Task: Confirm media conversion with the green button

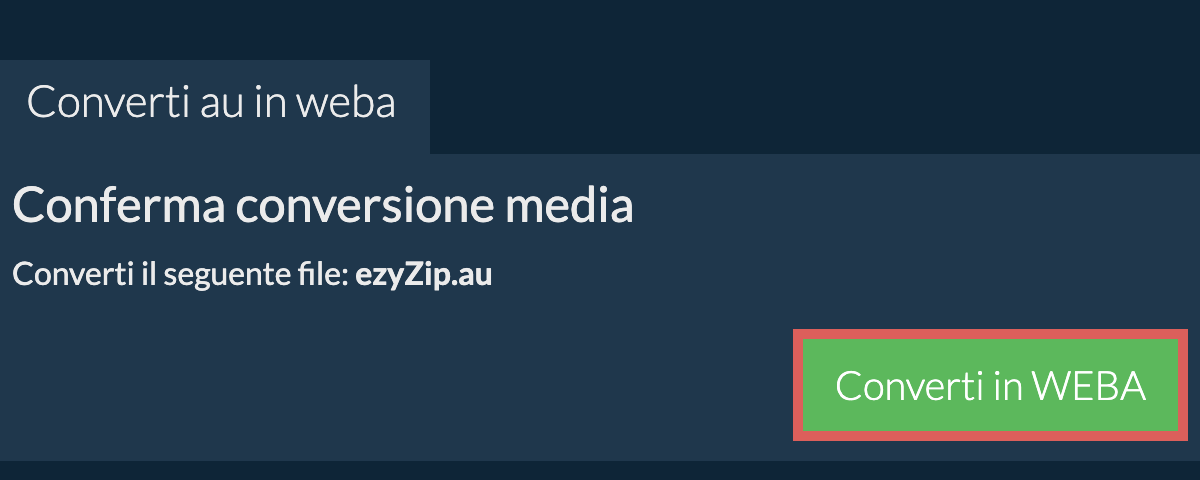Action: [x=990, y=386]
